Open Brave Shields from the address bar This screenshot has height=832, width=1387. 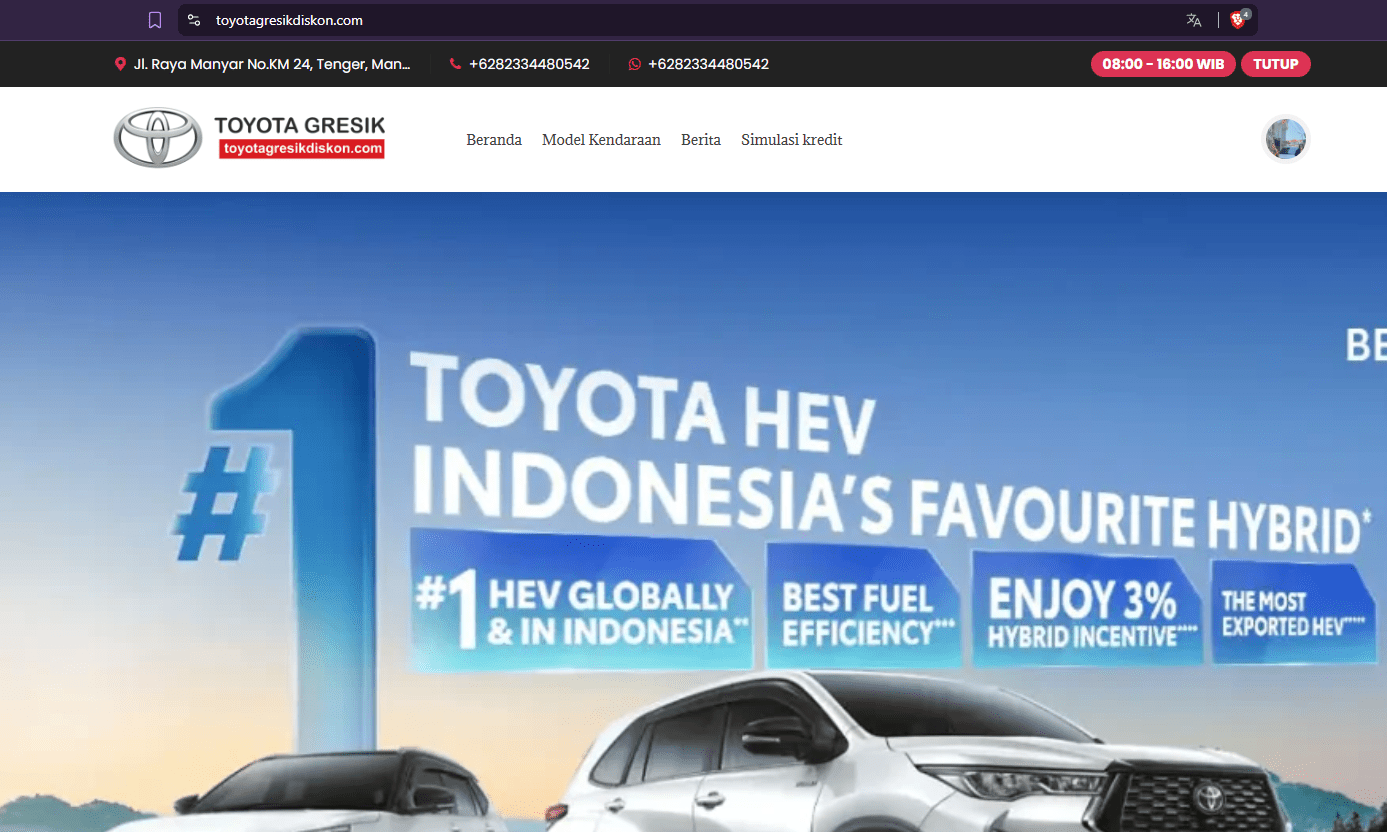pos(1237,19)
